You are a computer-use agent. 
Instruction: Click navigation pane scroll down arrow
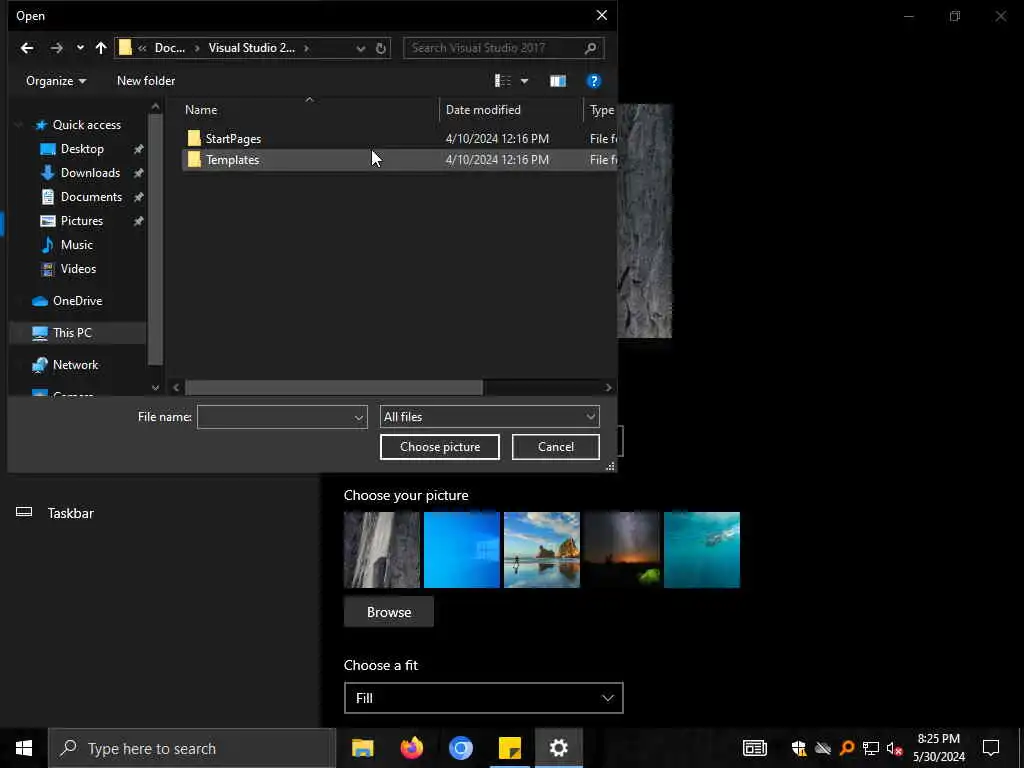pyautogui.click(x=155, y=387)
